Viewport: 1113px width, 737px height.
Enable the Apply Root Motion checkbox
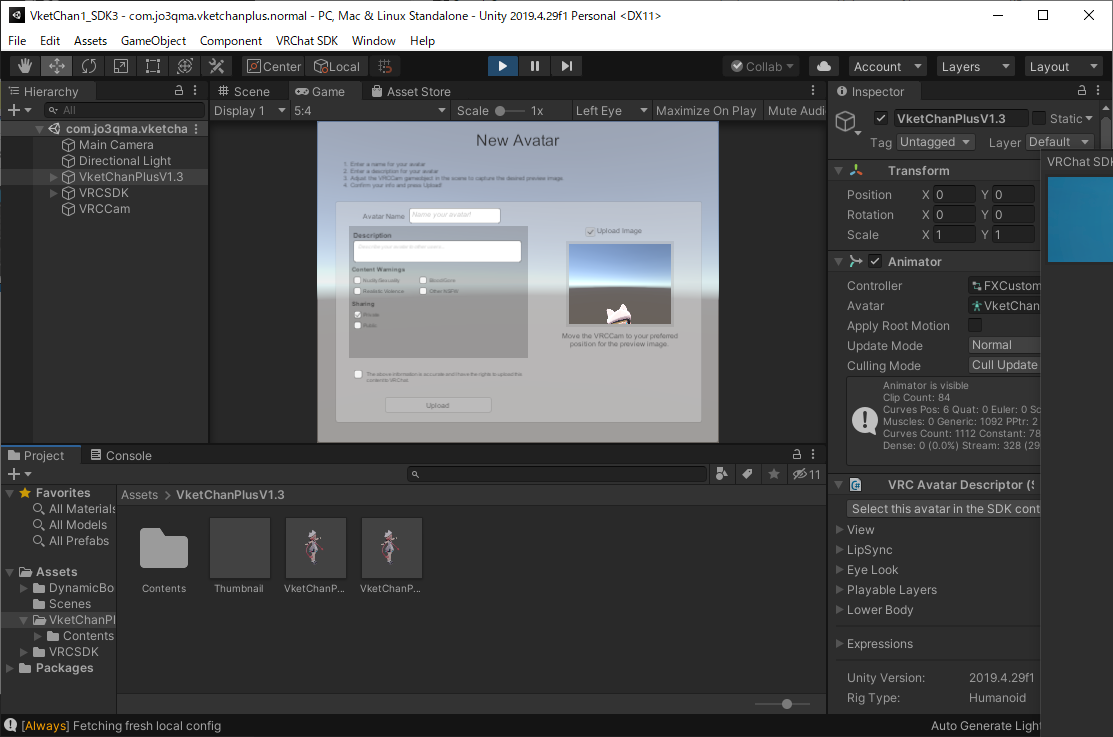click(975, 326)
